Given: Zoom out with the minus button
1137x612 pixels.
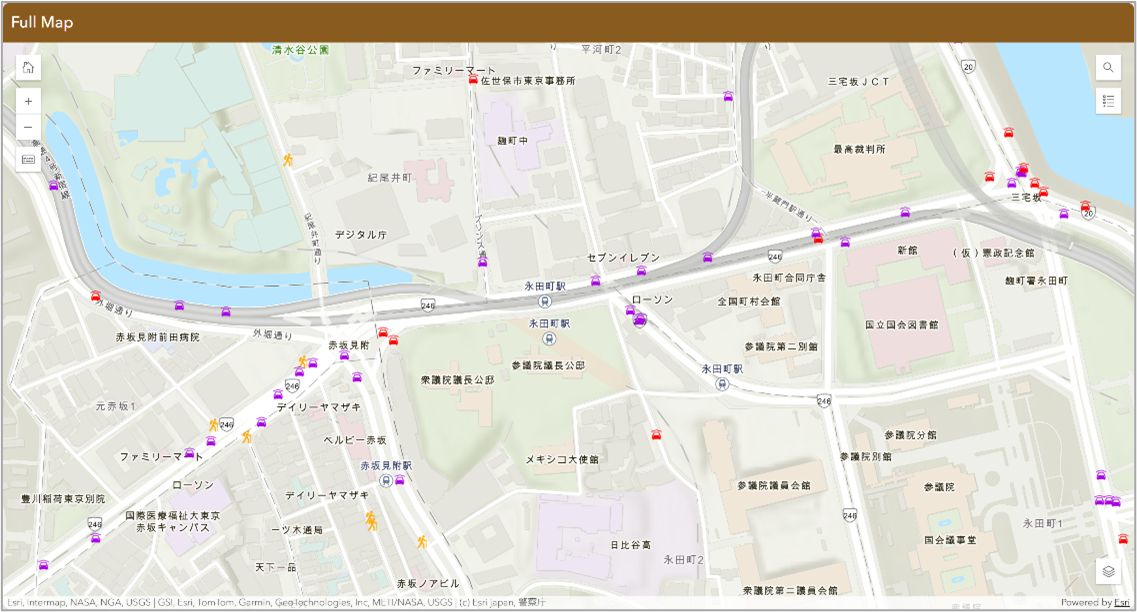Looking at the screenshot, I should point(28,127).
